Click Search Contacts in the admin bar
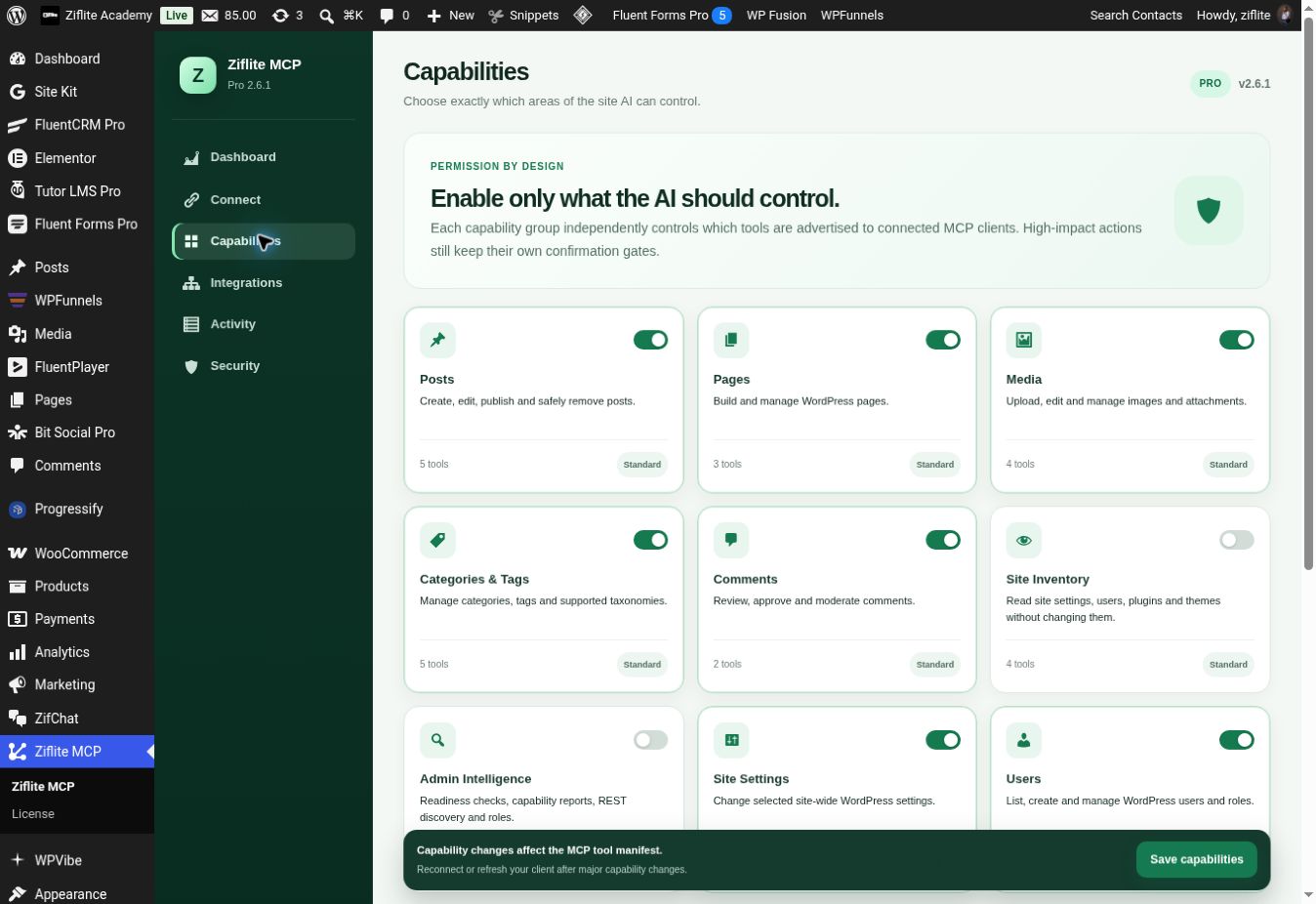This screenshot has height=904, width=1316. [1135, 15]
